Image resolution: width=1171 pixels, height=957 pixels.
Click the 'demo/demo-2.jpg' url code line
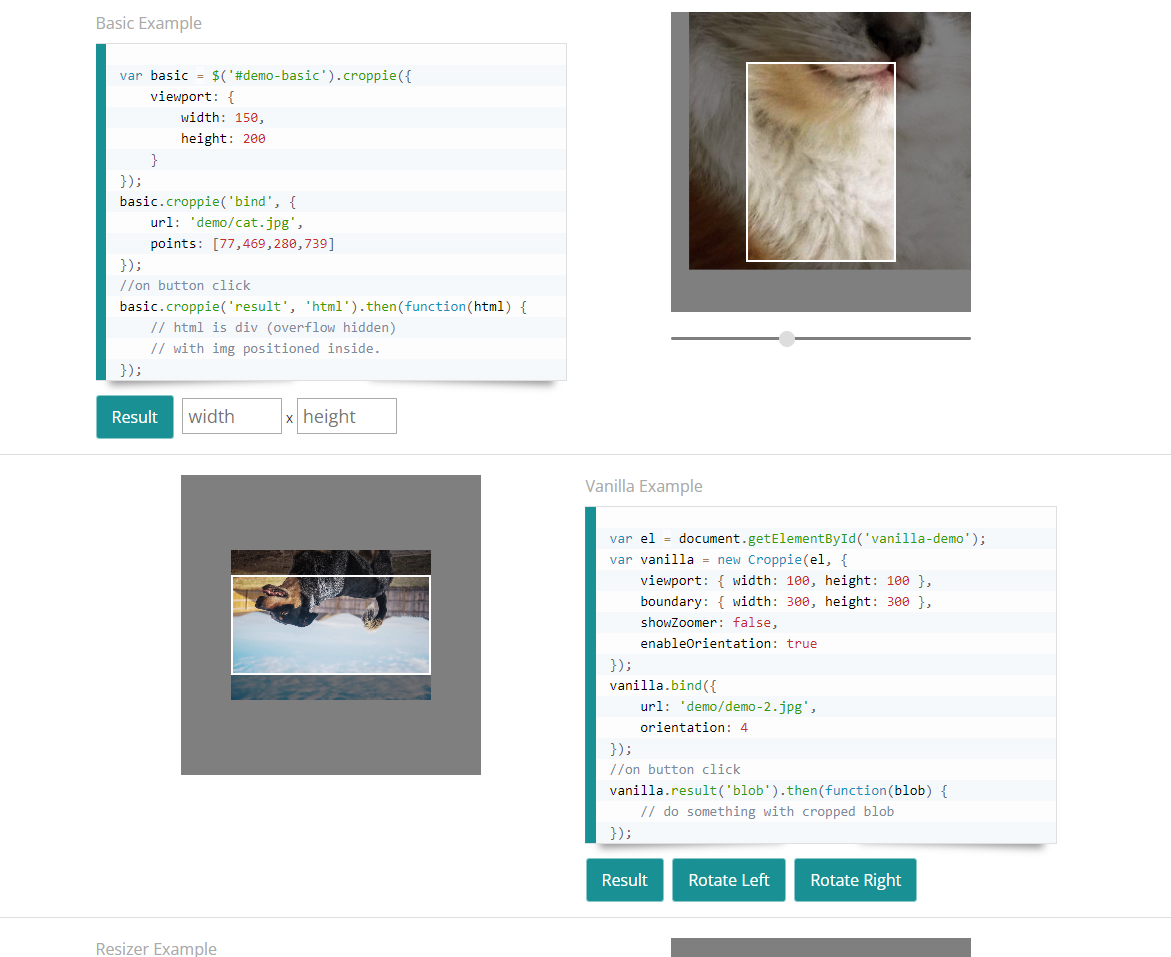728,706
